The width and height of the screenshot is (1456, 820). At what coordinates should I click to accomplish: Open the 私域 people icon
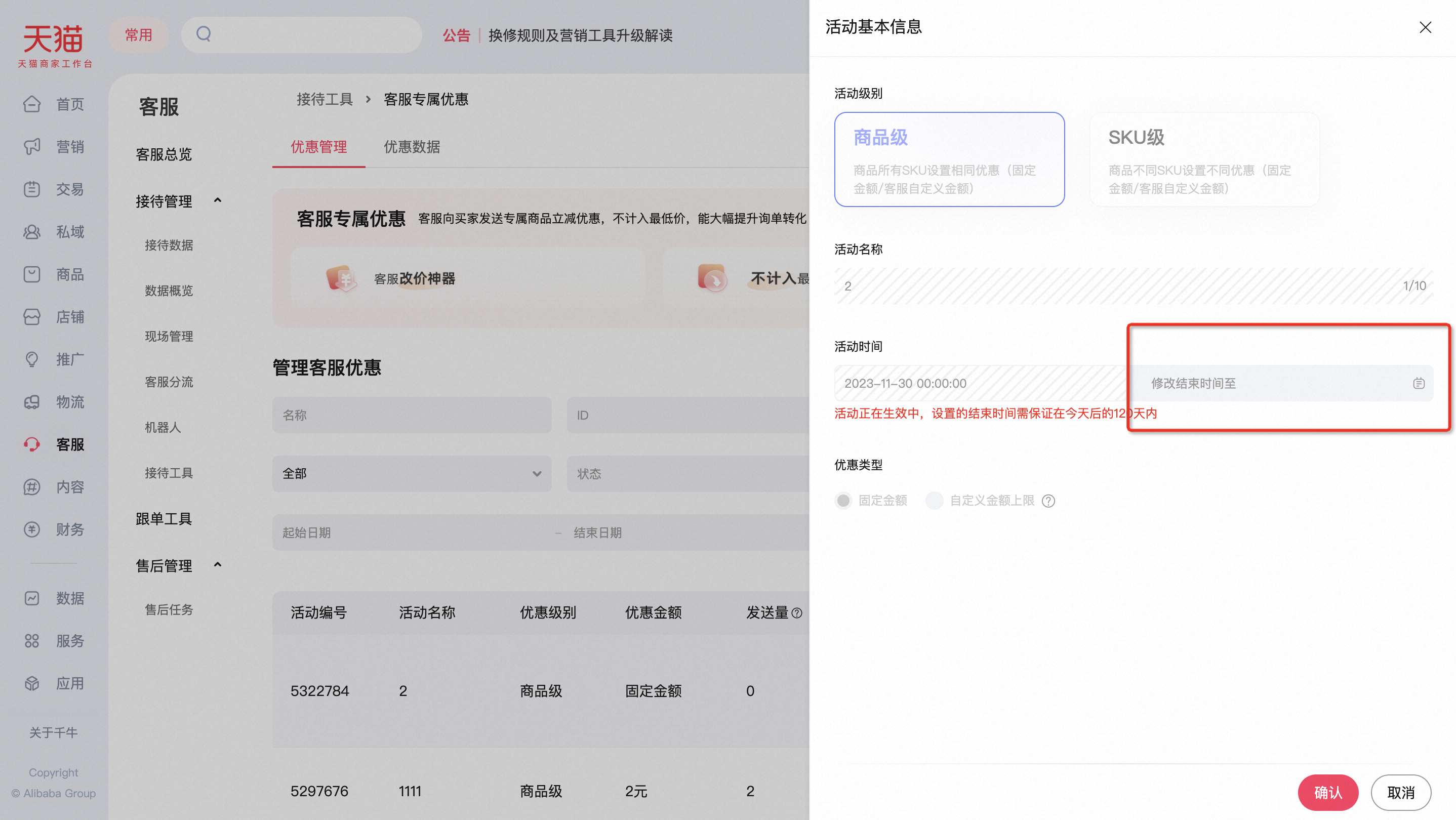pos(32,232)
